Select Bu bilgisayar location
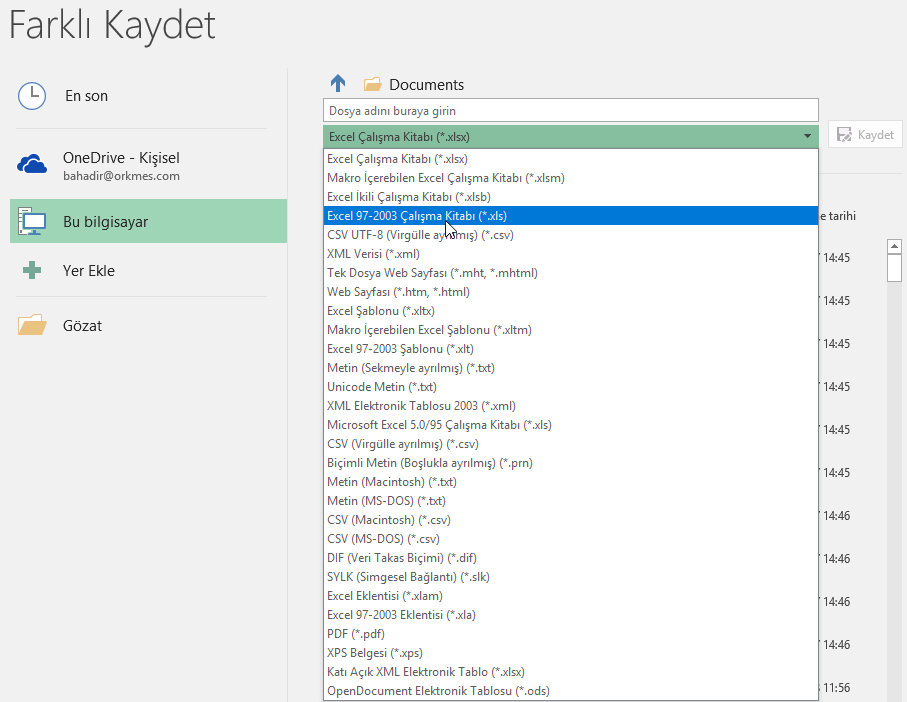 coord(149,221)
